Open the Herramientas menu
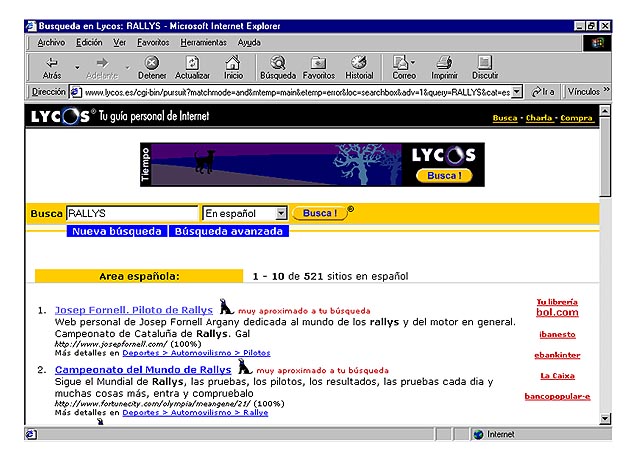 203,42
